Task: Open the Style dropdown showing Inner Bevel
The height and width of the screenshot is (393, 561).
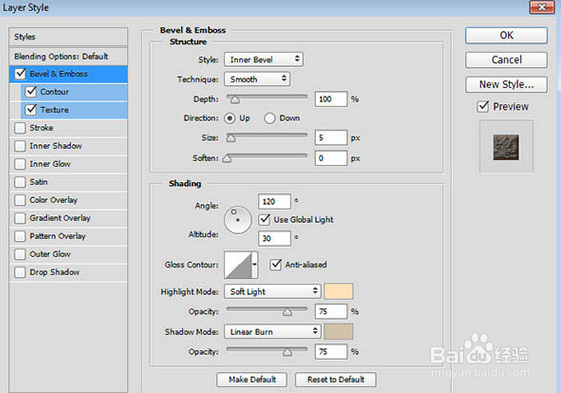Action: pos(264,59)
